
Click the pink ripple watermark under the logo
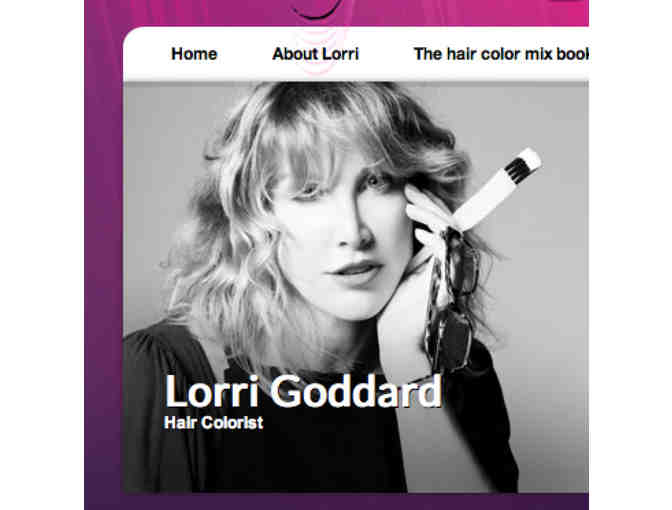tap(318, 51)
